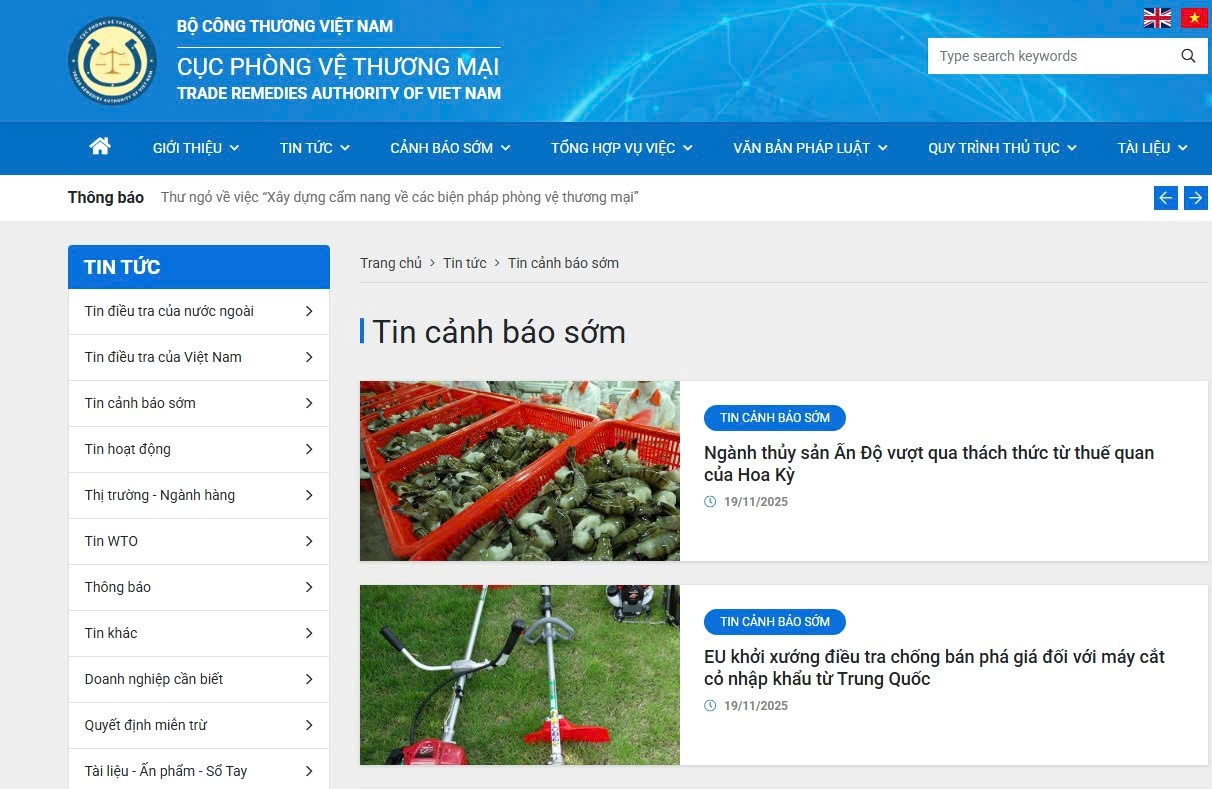Select the Vietnam flag language icon
The image size is (1212, 789).
pyautogui.click(x=1194, y=18)
